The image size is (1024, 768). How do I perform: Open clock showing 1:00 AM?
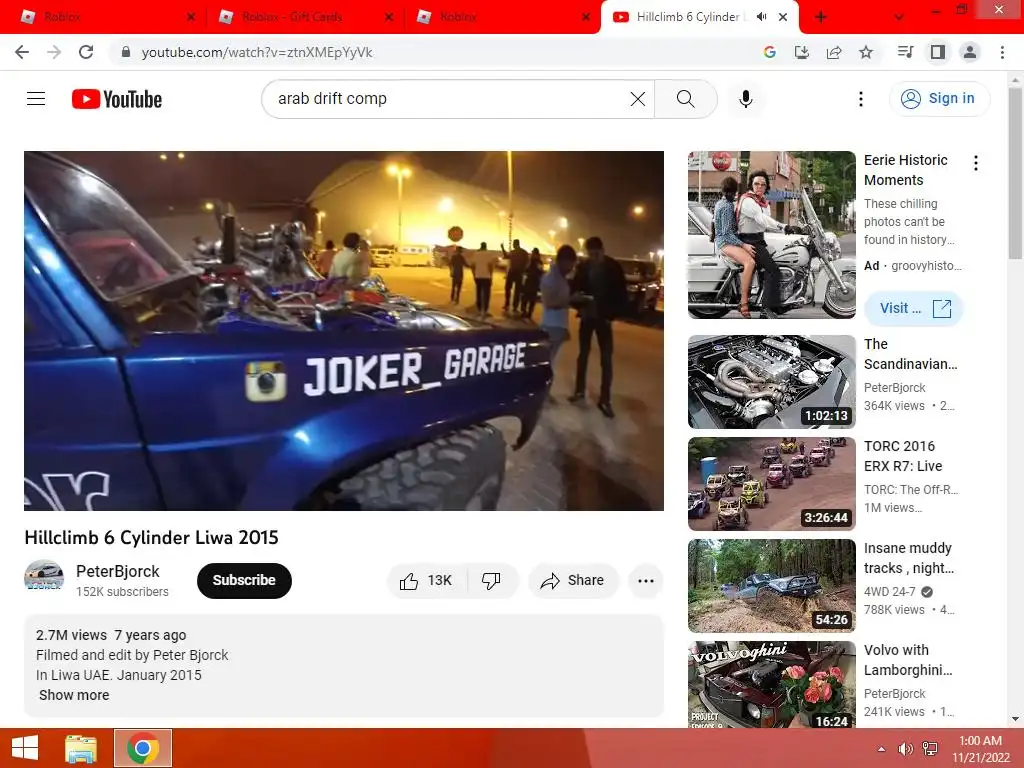click(980, 749)
